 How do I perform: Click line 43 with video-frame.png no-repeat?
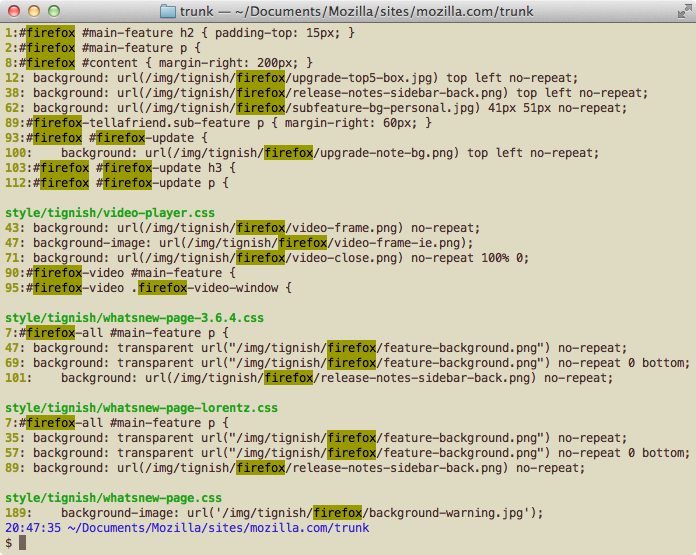[243, 228]
